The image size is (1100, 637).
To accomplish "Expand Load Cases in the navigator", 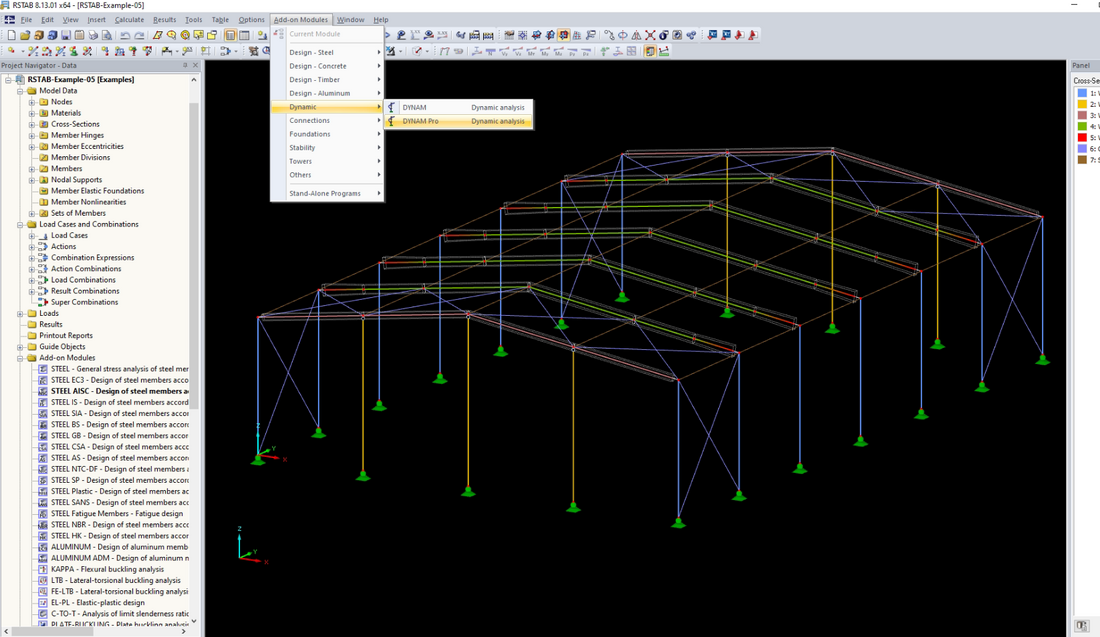I will 32,236.
